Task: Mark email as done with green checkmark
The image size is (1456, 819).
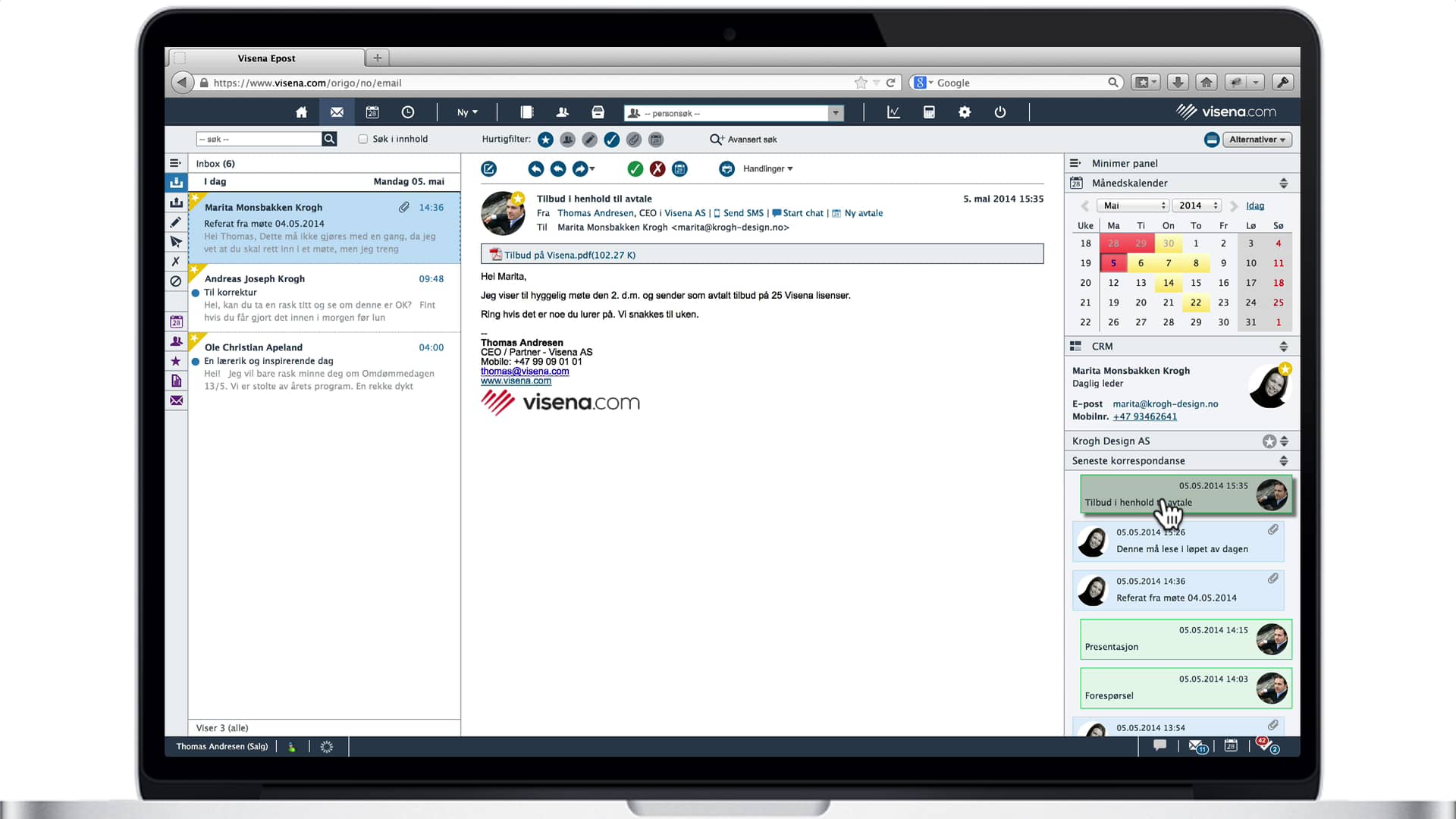Action: [x=635, y=169]
